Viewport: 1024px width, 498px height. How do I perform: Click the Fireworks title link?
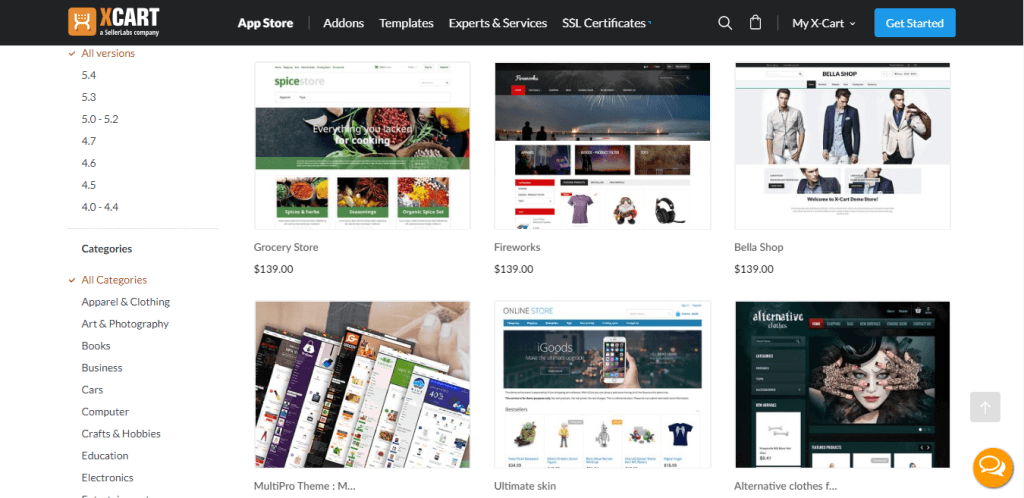(x=517, y=247)
